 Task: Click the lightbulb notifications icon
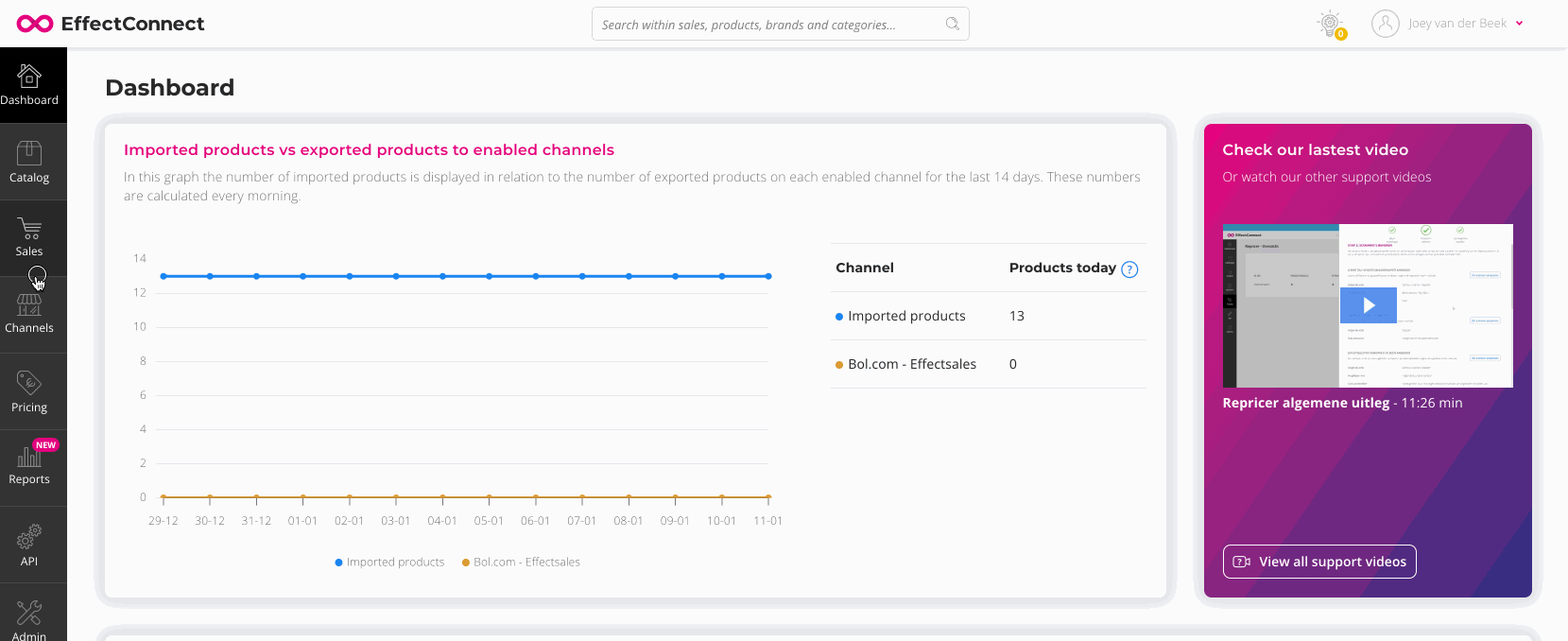point(1331,24)
